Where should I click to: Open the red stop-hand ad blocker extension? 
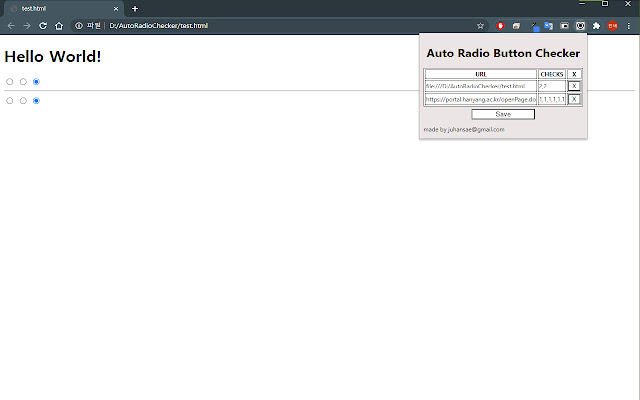click(501, 25)
